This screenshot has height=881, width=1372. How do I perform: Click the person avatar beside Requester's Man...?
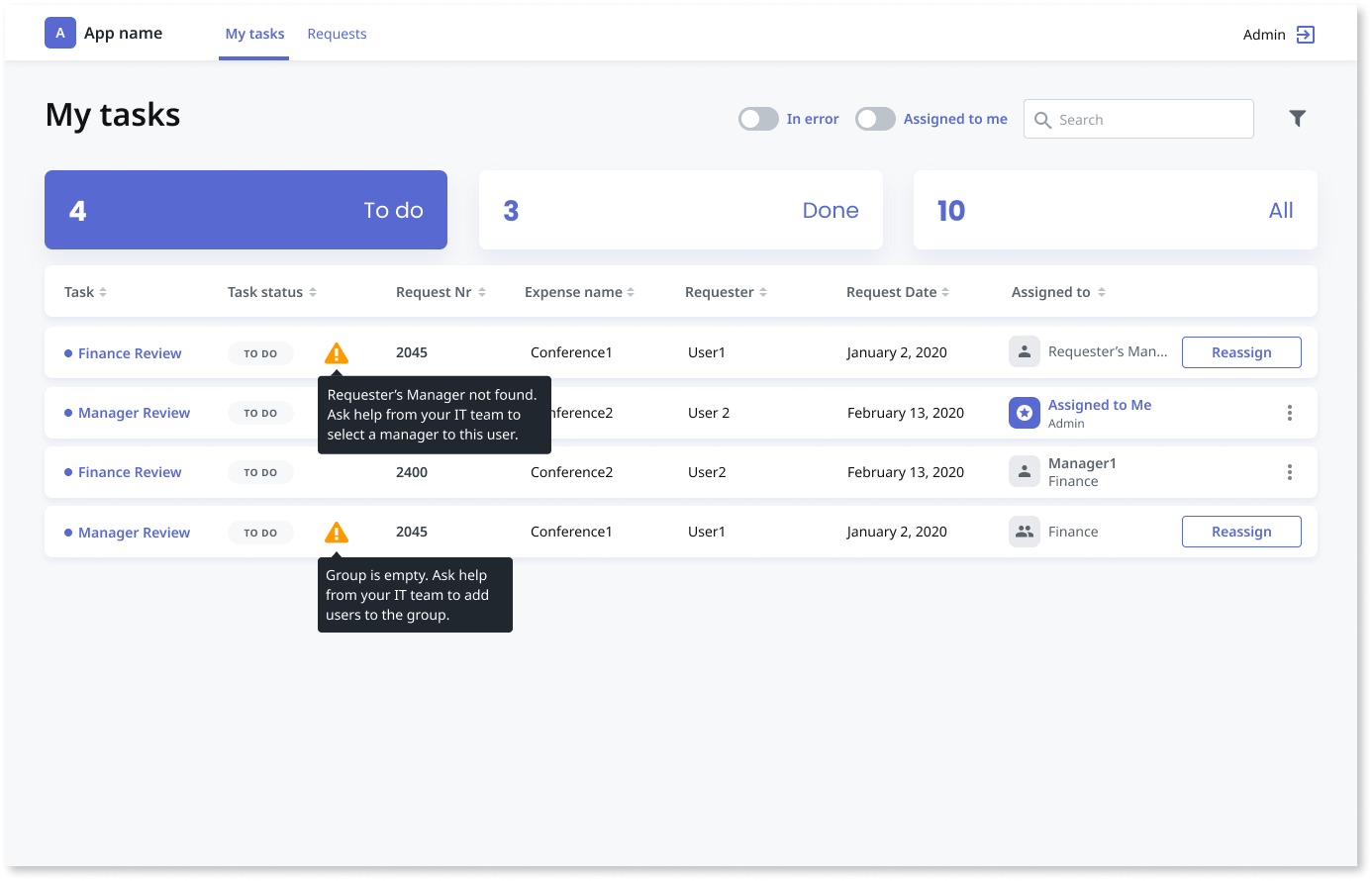coord(1025,351)
